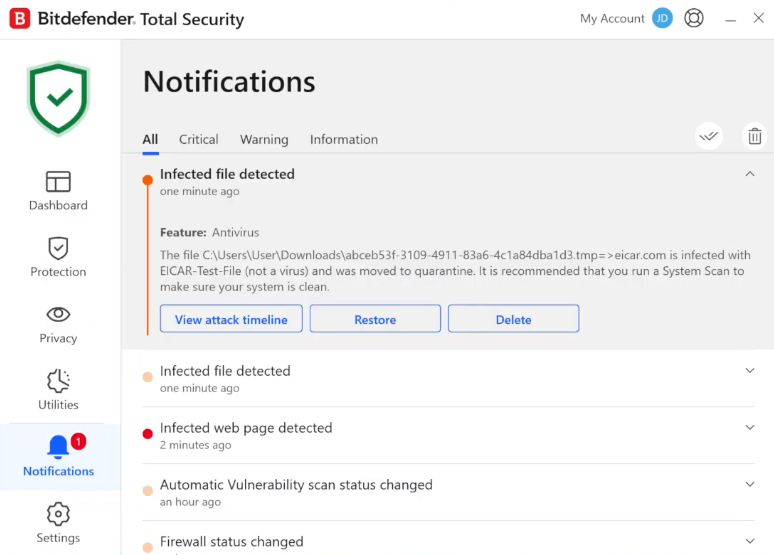Viewport: 774px width, 555px height.
Task: Switch to the Warning tab
Action: tap(264, 140)
